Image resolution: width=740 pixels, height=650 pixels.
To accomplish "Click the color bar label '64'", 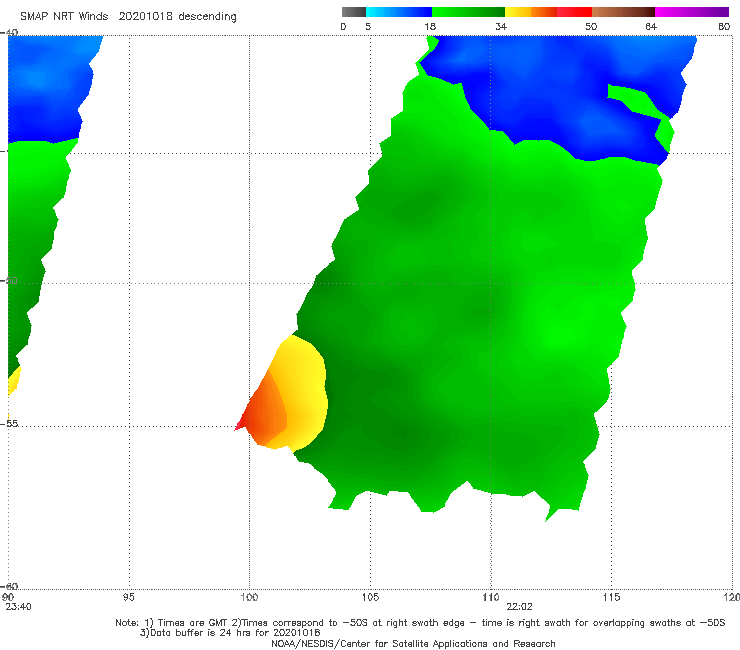I will [x=651, y=27].
